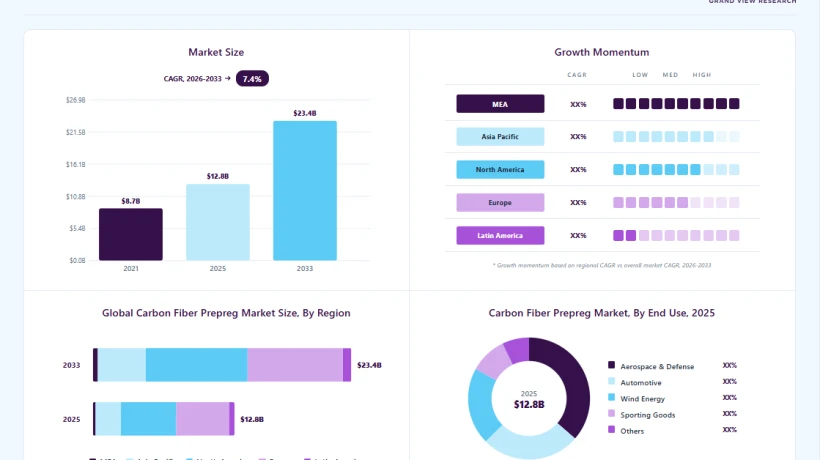Select the North America region label

point(500,169)
